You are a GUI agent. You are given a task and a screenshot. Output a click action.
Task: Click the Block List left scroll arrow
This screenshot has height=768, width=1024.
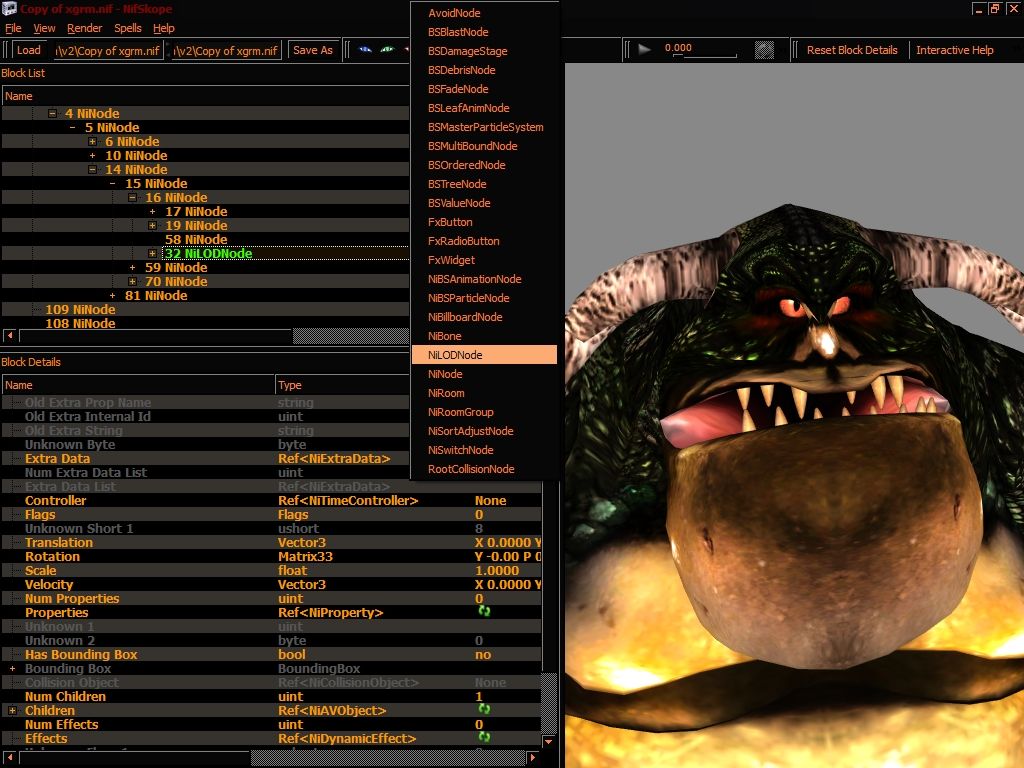pyautogui.click(x=9, y=336)
